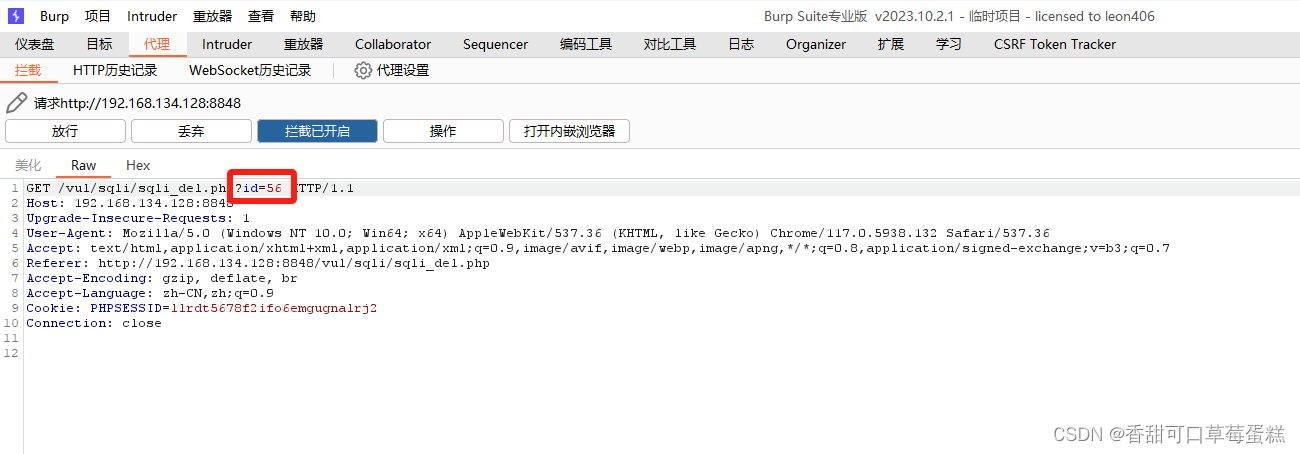Open the HTTP历史记录 sub-tab
The height and width of the screenshot is (454, 1300).
[115, 70]
